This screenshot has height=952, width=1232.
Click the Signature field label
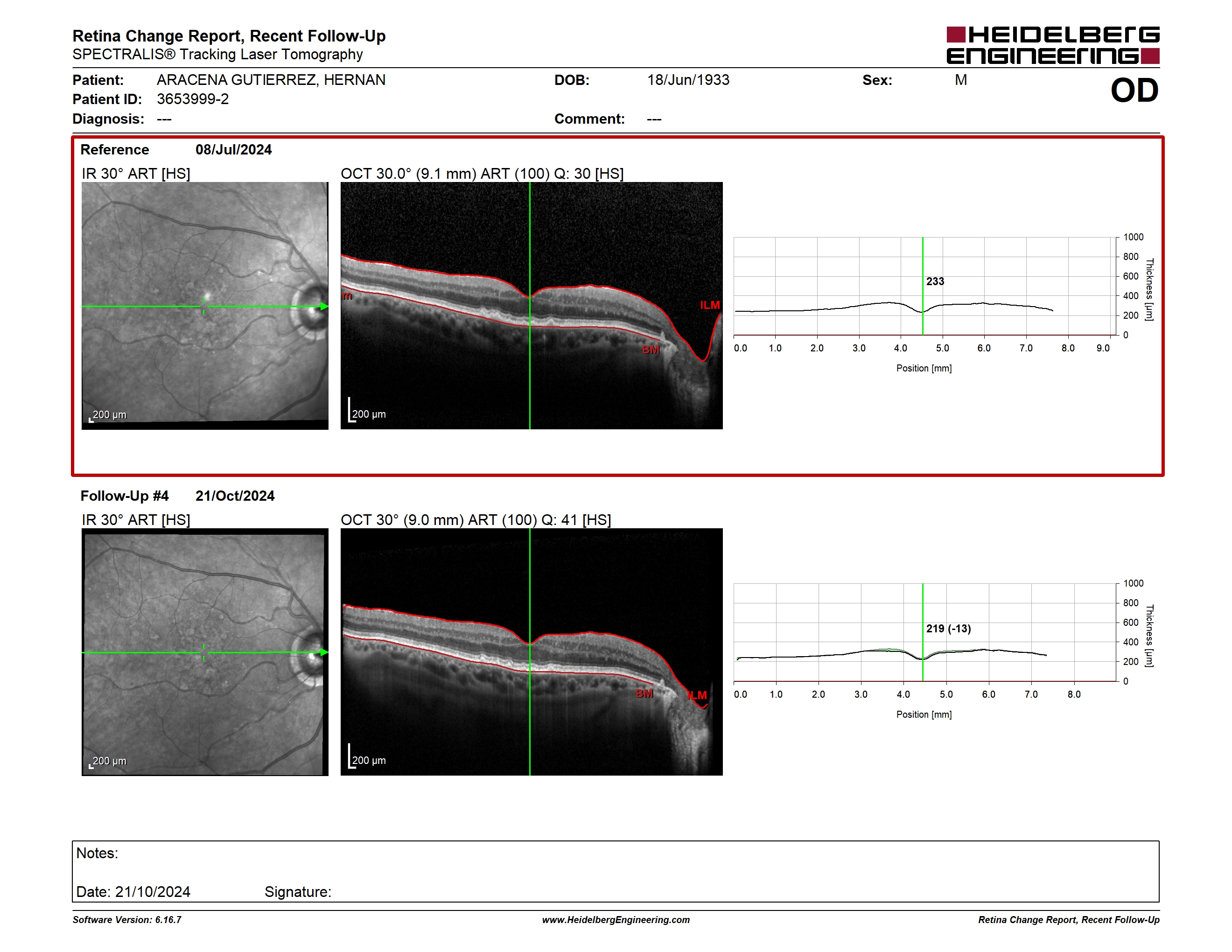[298, 892]
